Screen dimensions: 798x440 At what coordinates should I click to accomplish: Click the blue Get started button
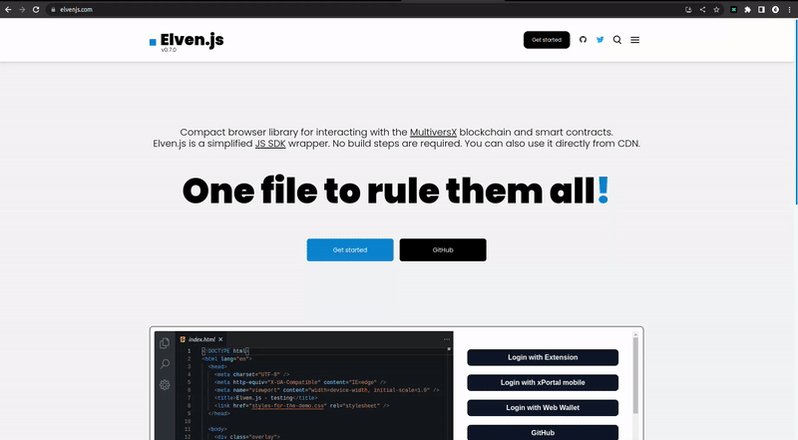350,250
